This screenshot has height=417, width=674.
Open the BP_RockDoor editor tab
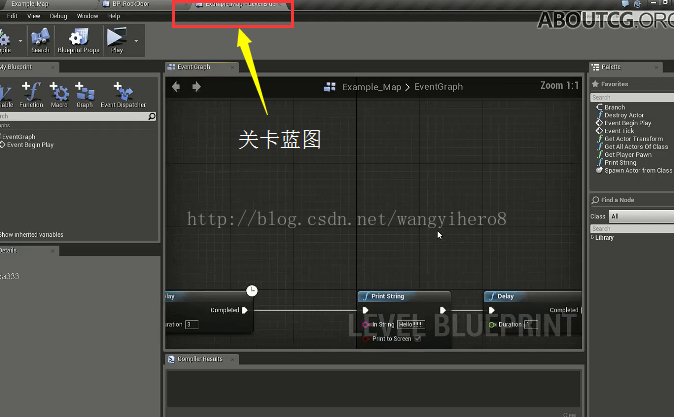tap(130, 4)
